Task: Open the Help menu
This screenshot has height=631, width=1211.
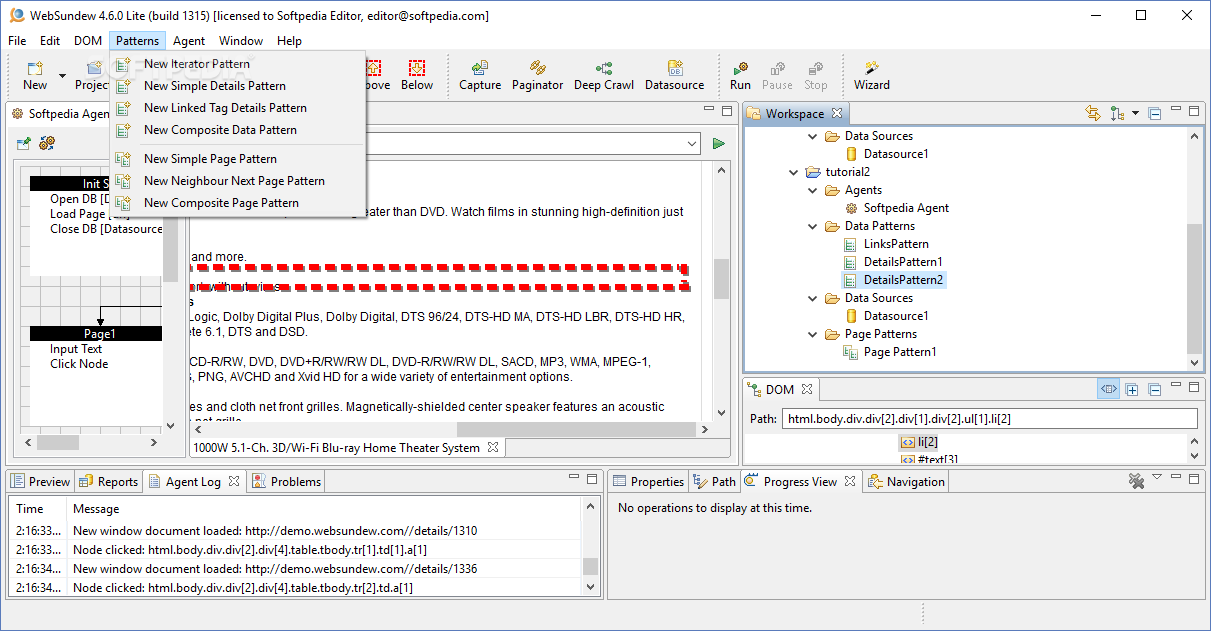Action: coord(290,41)
